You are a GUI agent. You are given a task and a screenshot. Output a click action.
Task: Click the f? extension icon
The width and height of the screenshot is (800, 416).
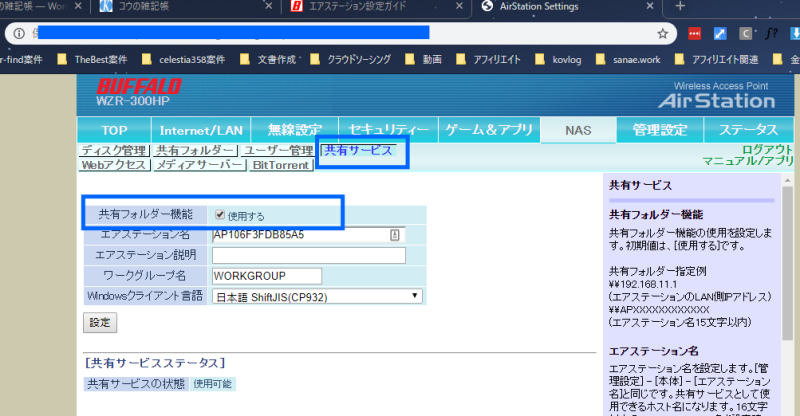click(x=771, y=33)
